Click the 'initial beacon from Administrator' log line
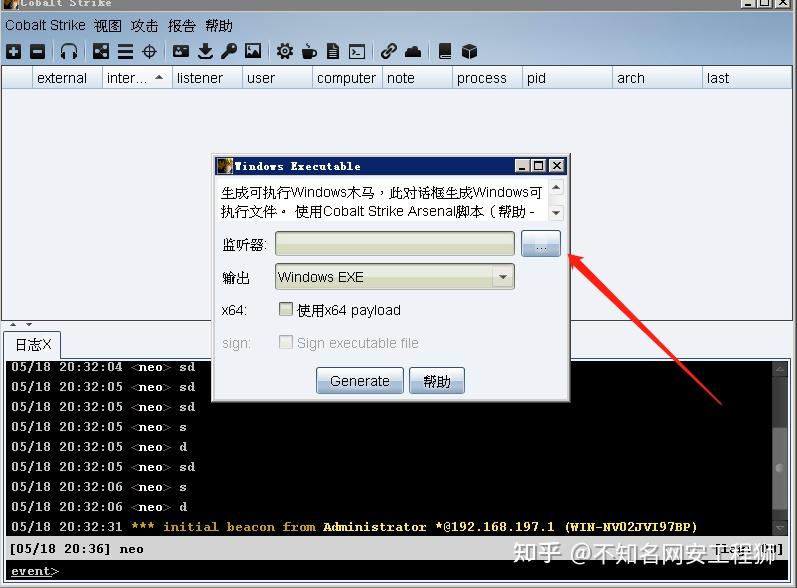Screen dimensions: 797x588 point(354,527)
